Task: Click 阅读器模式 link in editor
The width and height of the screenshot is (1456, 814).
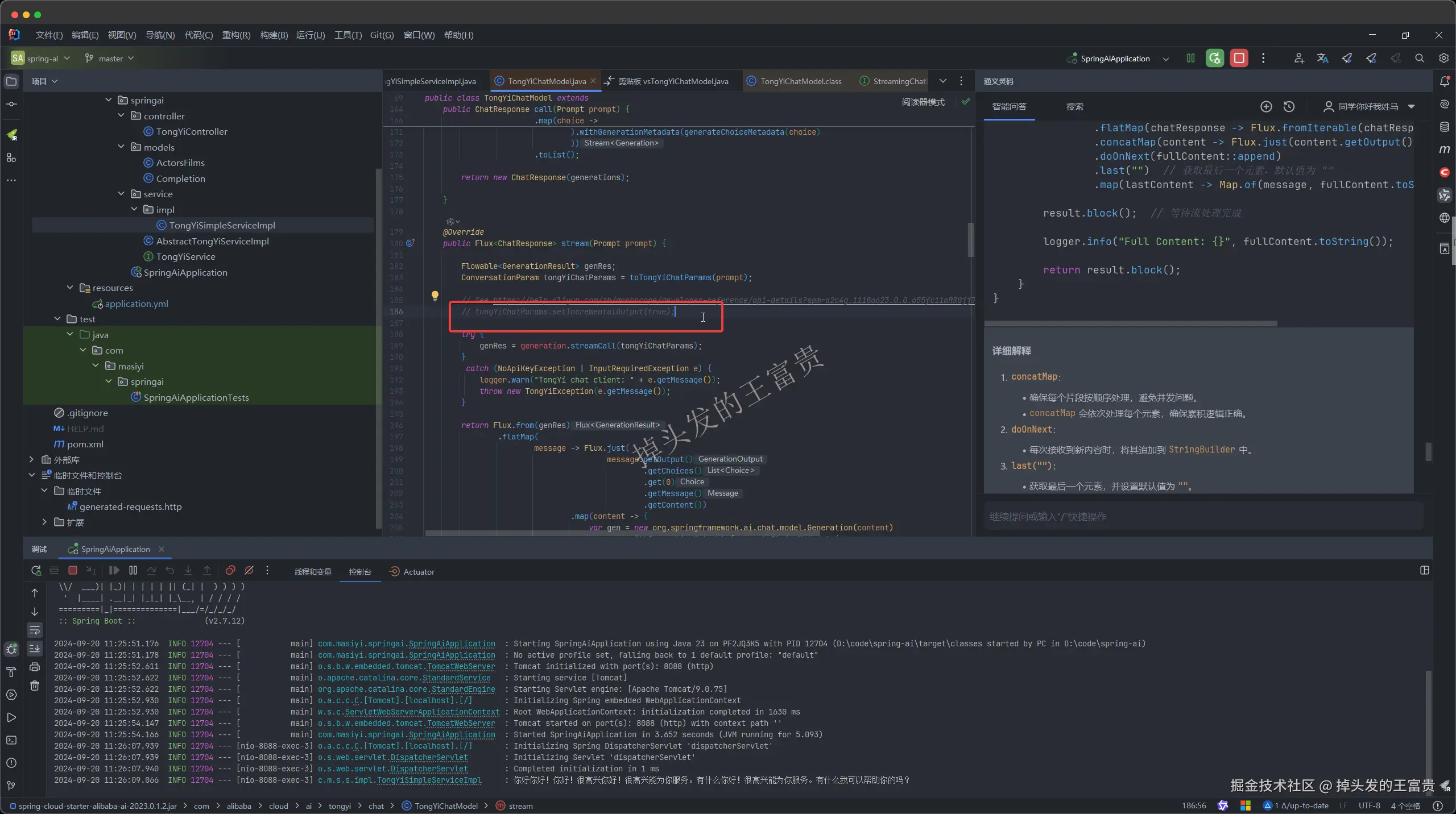Action: click(x=923, y=102)
